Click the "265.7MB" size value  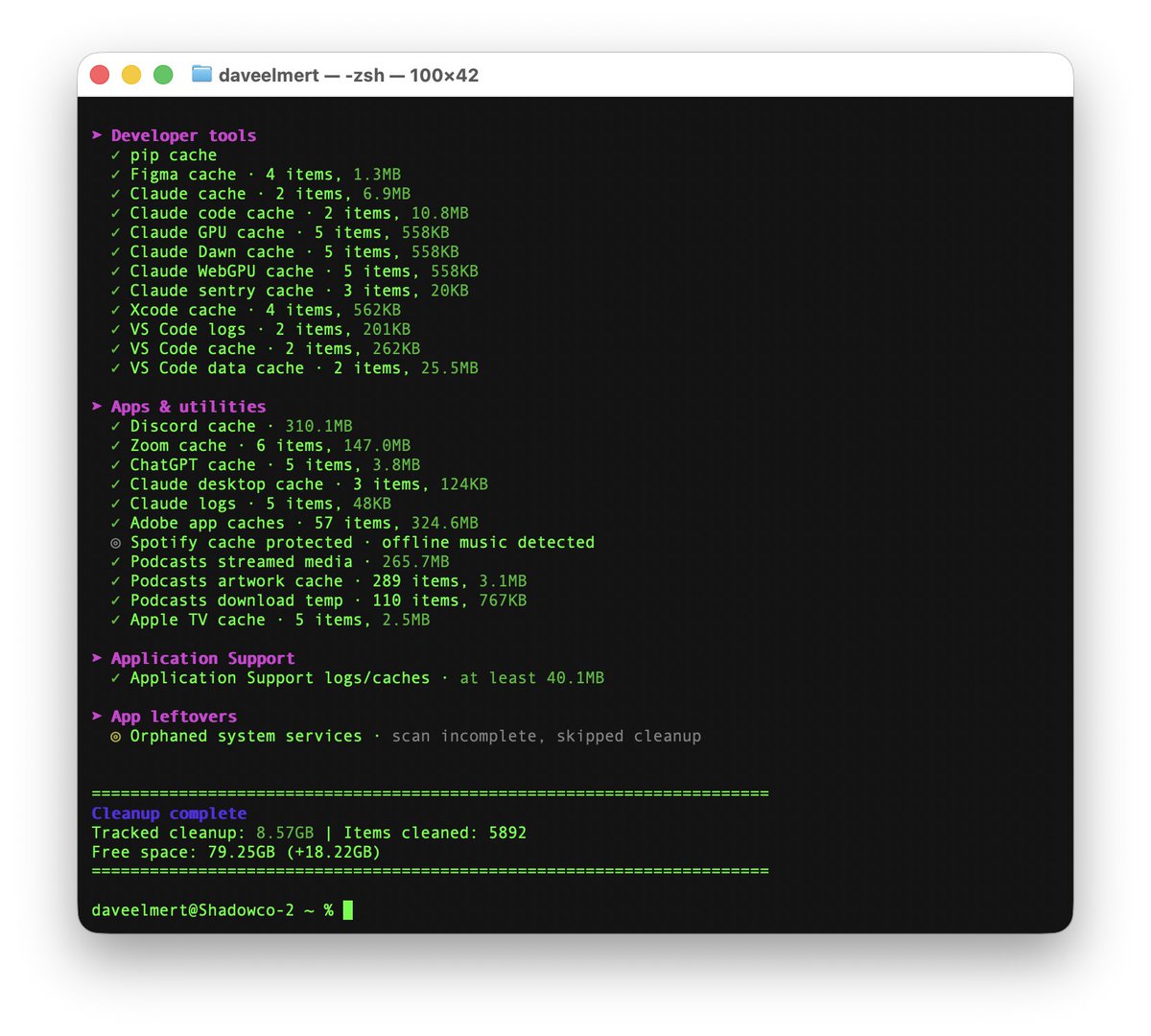[x=415, y=562]
